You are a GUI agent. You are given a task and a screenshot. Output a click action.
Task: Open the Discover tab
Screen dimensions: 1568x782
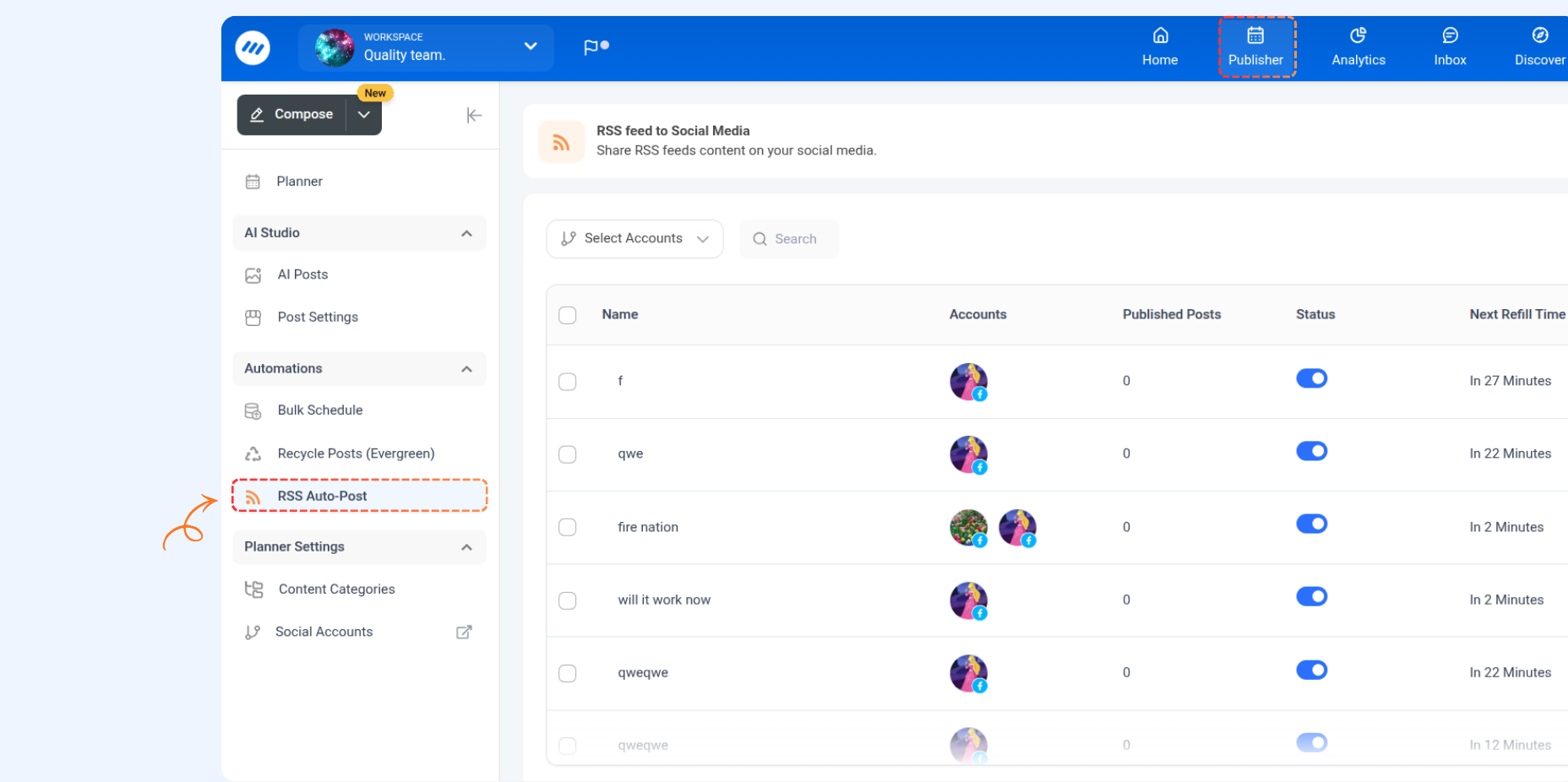[x=1540, y=47]
